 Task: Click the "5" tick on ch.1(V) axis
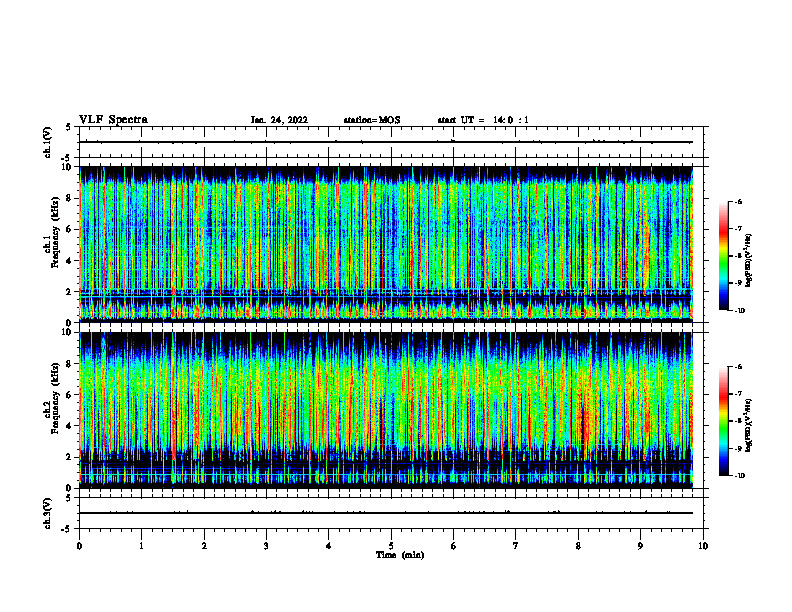point(68,127)
